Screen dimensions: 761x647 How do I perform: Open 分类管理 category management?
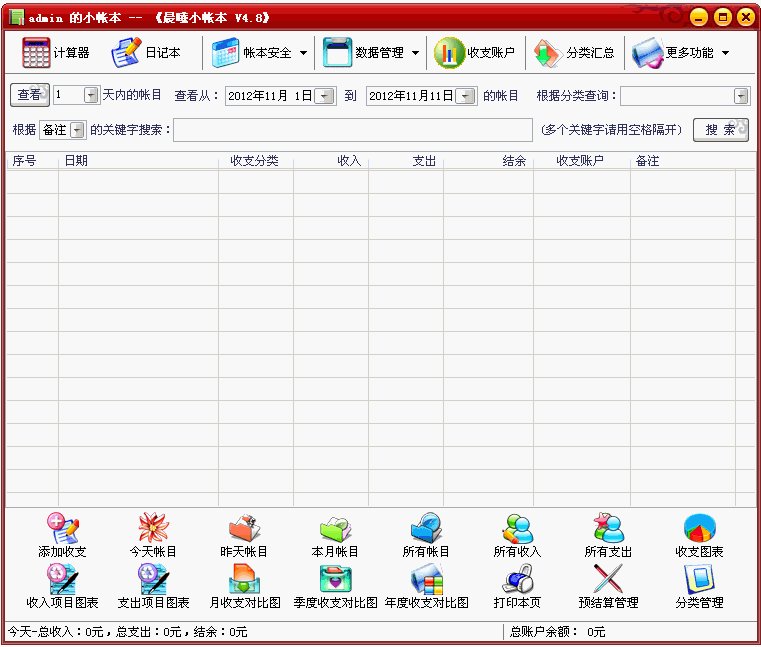point(699,586)
